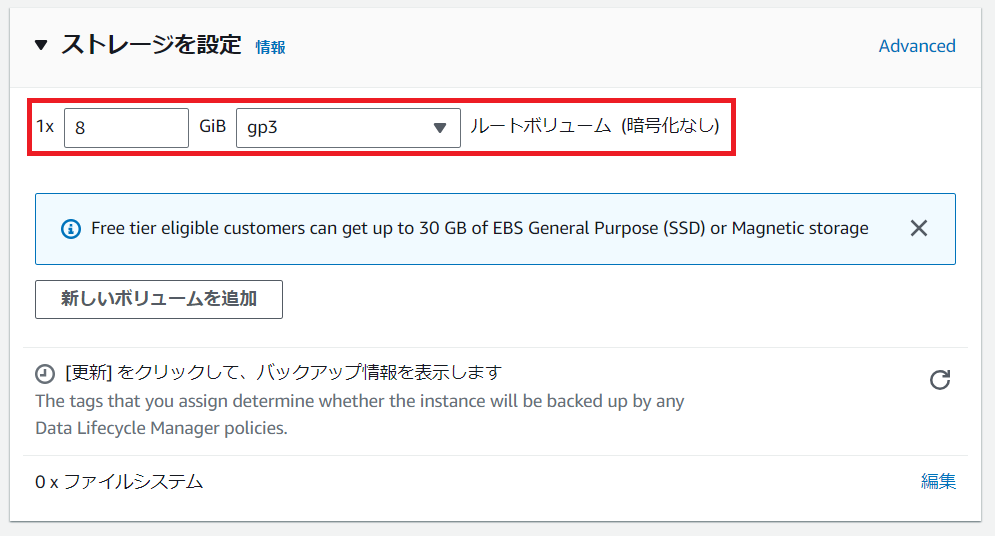Collapse the ストレージを設定 section triangle
The image size is (995, 536).
pyautogui.click(x=41, y=45)
